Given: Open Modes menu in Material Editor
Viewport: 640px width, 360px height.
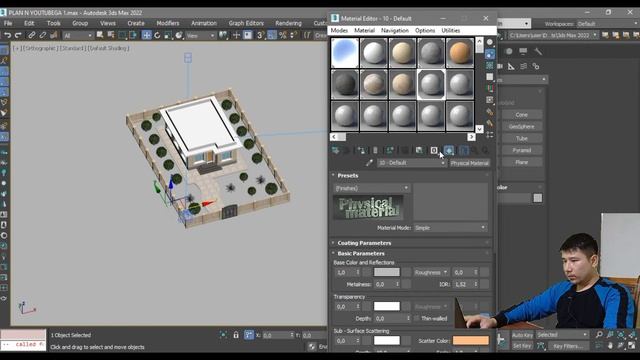Looking at the screenshot, I should tap(339, 31).
